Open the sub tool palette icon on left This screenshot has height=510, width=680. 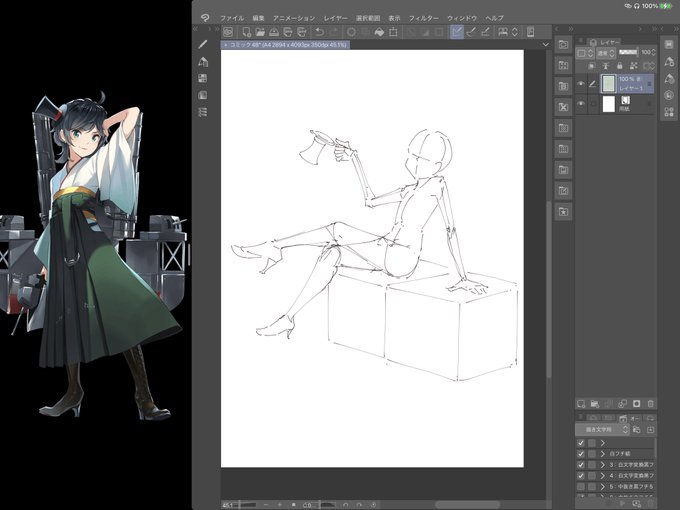tap(203, 62)
